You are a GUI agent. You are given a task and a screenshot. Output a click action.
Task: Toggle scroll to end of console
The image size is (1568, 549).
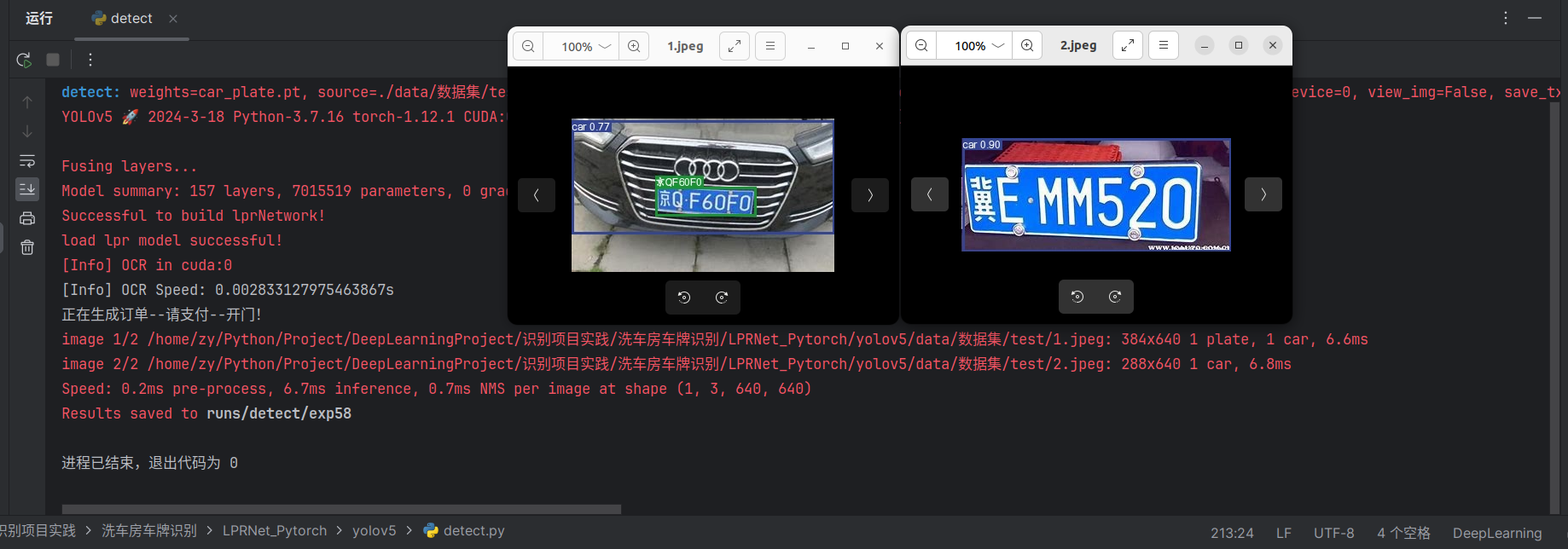(x=27, y=188)
